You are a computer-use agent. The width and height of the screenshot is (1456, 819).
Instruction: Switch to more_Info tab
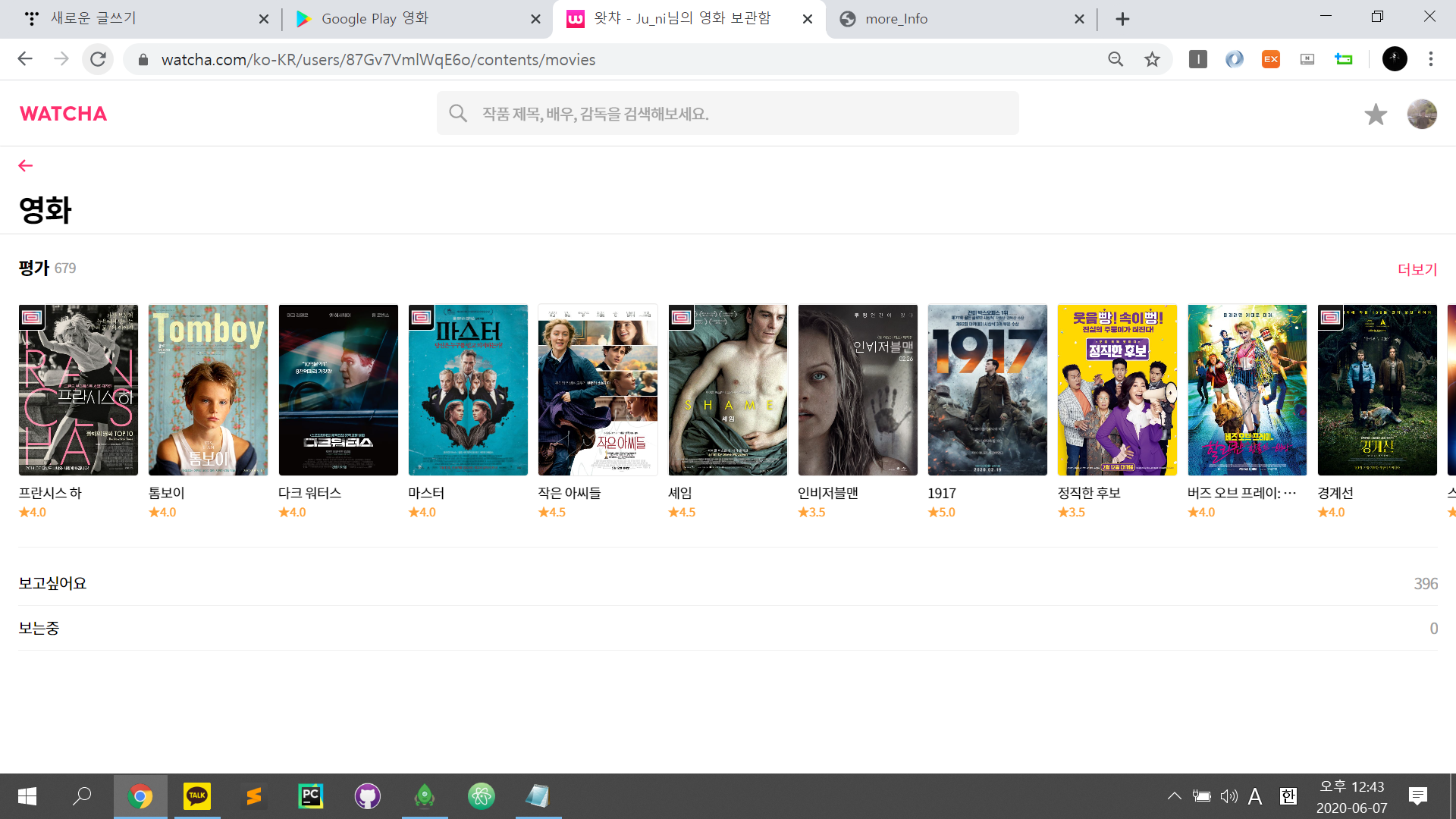point(896,19)
